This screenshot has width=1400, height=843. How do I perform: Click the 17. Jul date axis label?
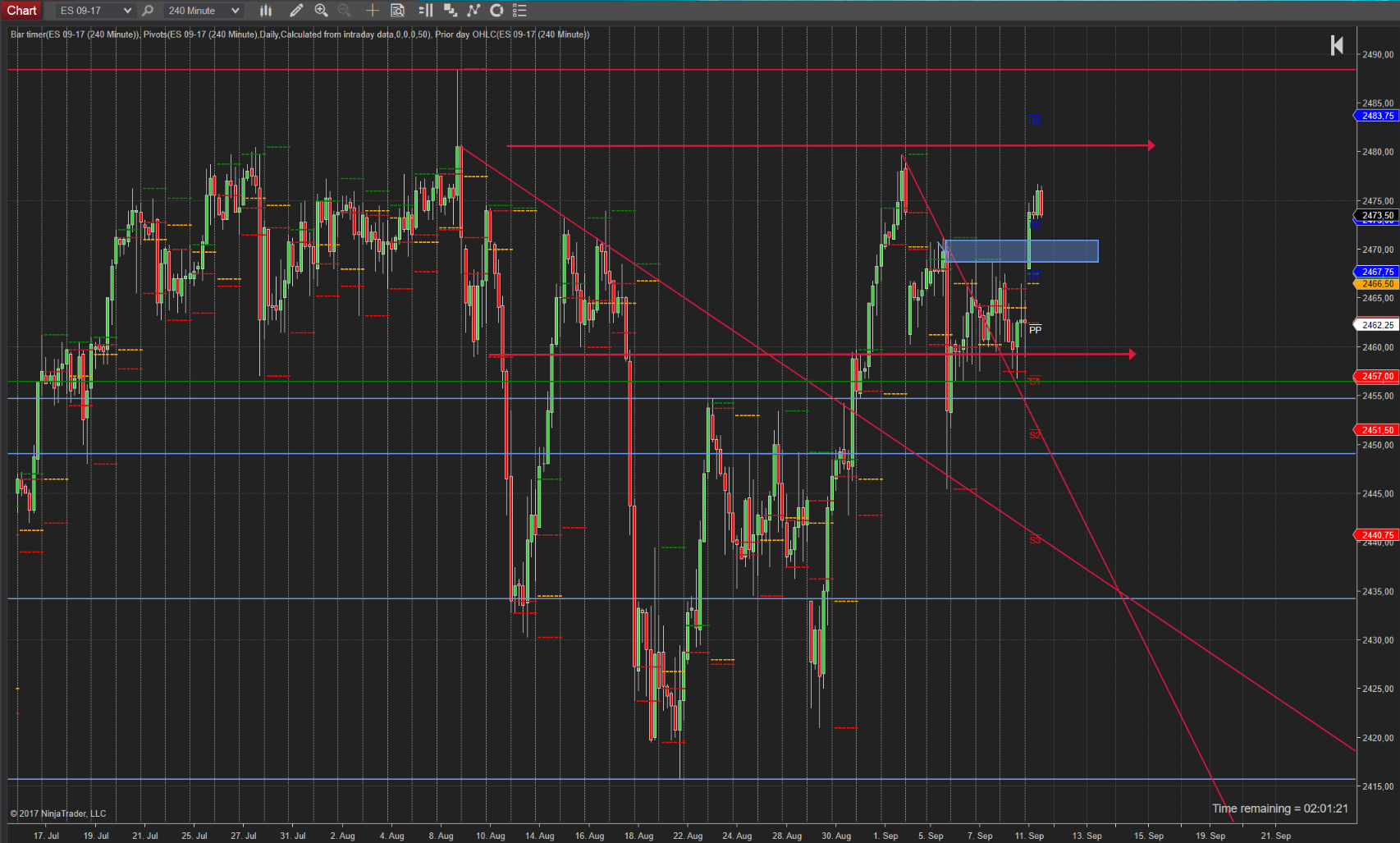pos(46,836)
